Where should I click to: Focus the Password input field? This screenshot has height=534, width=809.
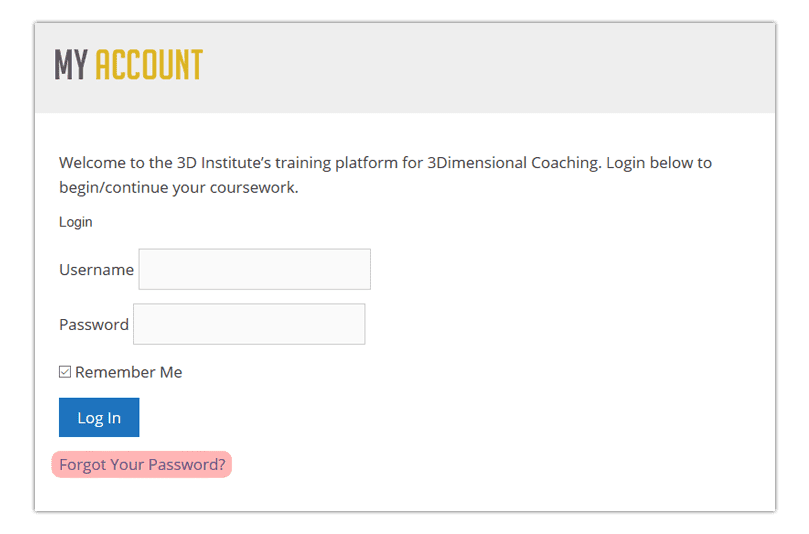249,324
